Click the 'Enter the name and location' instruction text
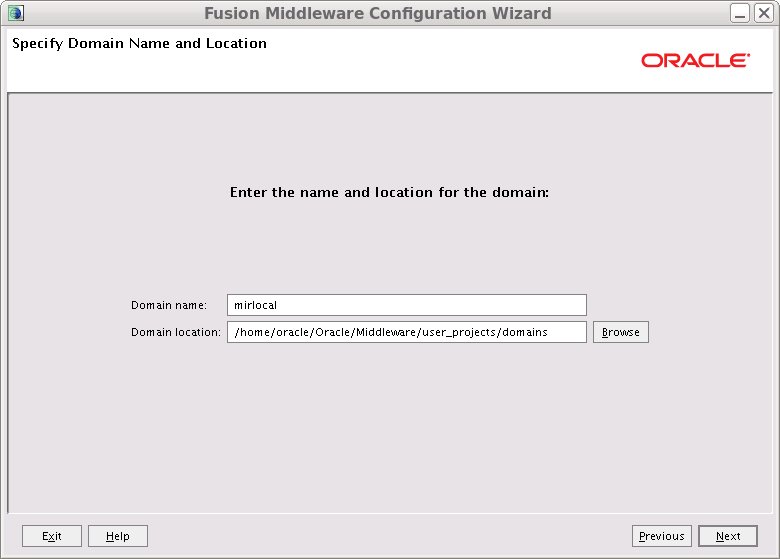780x559 pixels. click(389, 192)
